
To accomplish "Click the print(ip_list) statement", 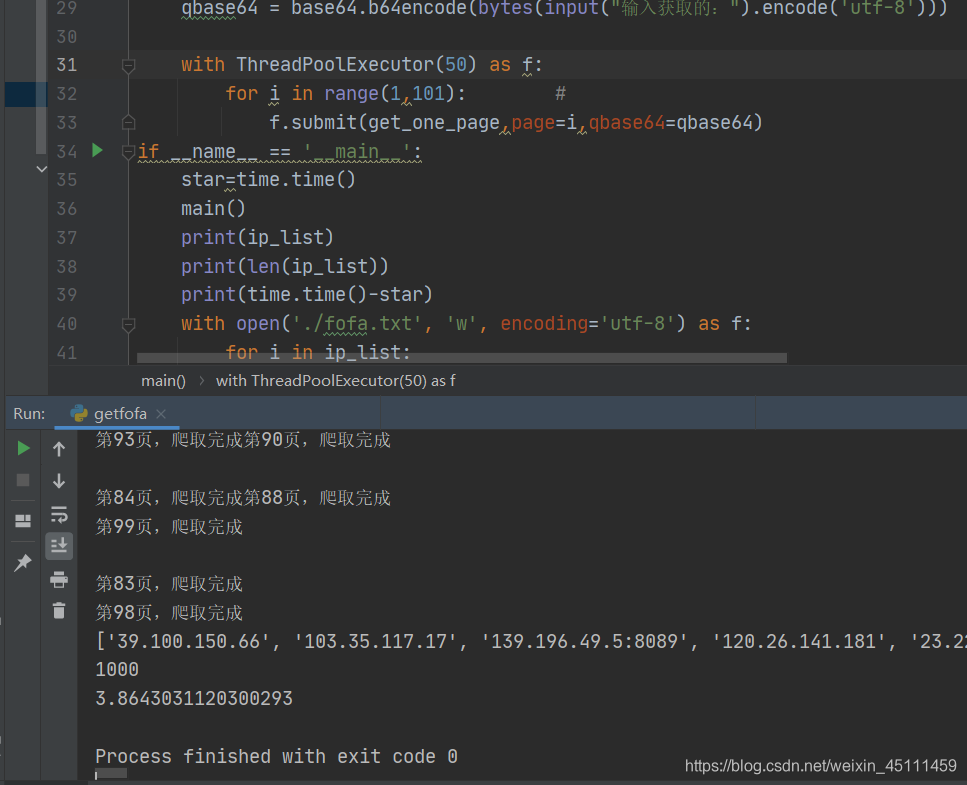I will 257,237.
